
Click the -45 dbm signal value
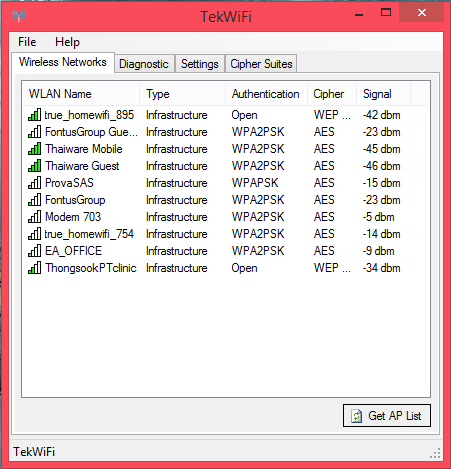382,149
